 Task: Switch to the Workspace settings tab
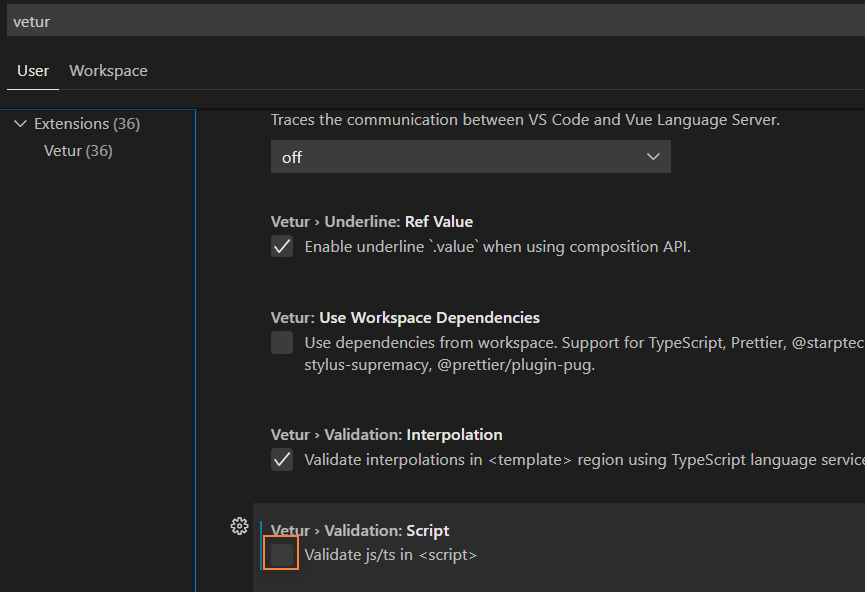[108, 71]
